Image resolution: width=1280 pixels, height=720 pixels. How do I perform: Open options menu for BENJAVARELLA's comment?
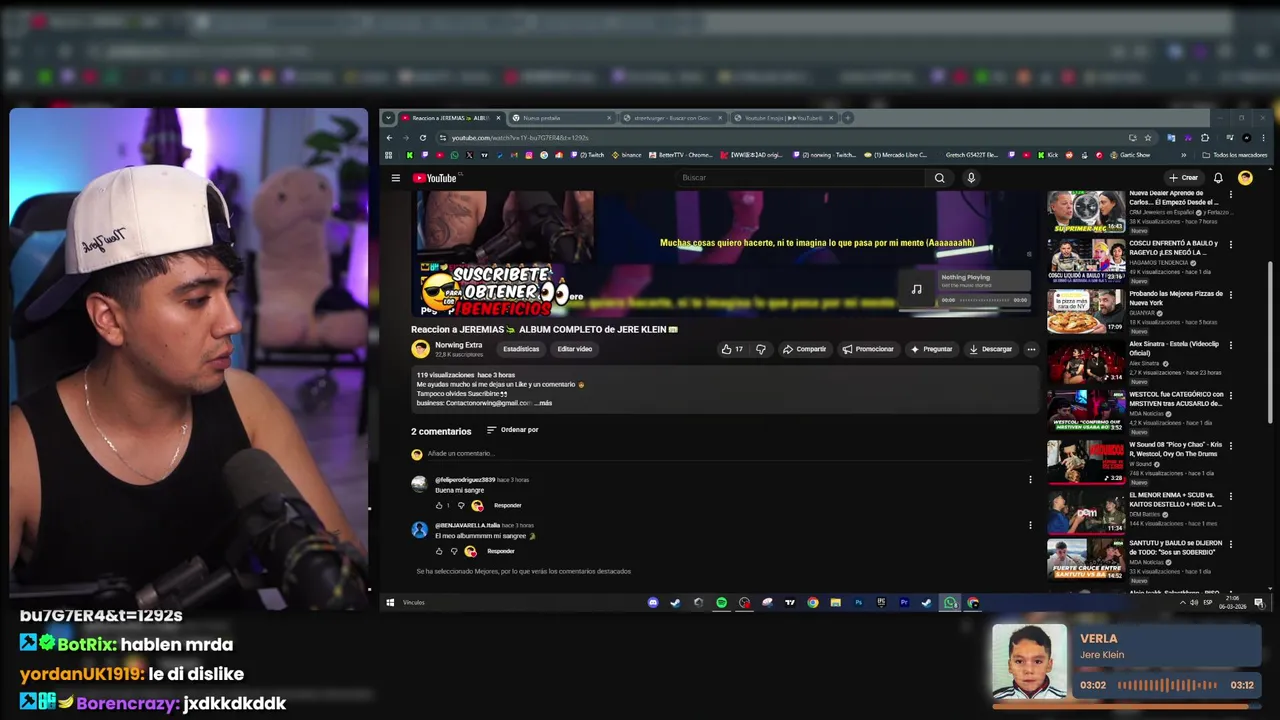[1030, 525]
